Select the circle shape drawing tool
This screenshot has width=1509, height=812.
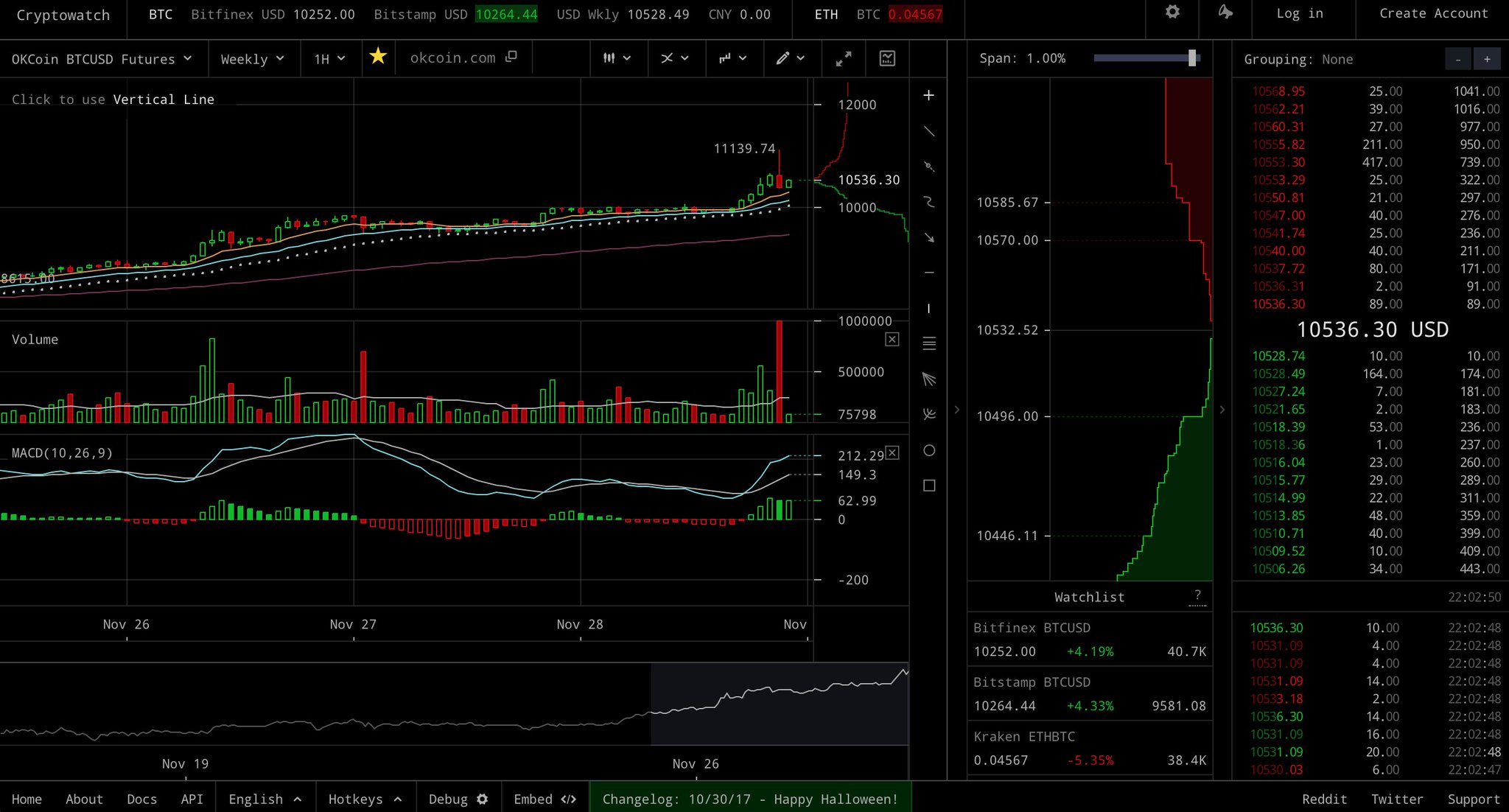coord(928,450)
